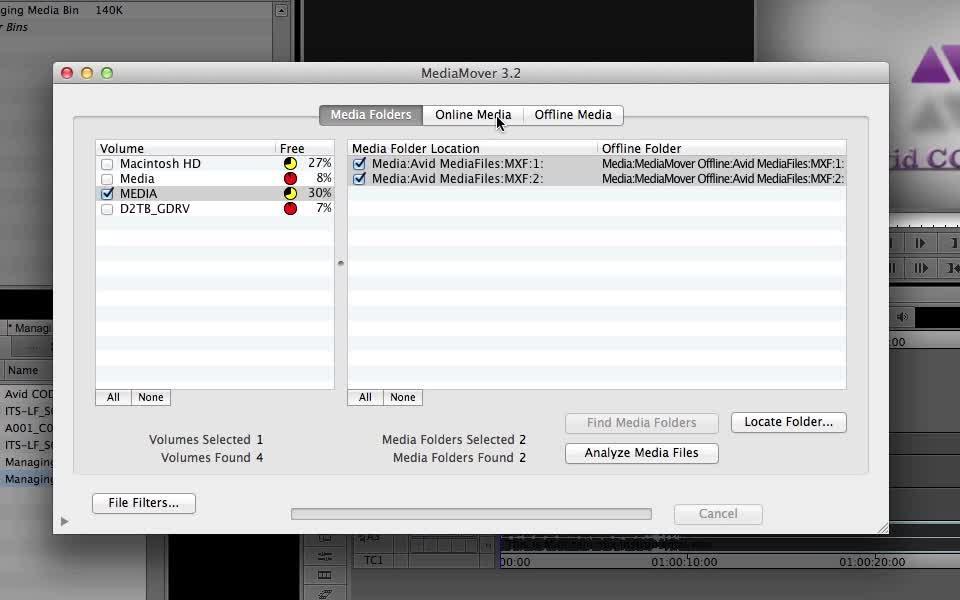The width and height of the screenshot is (960, 600).
Task: Check the D2TB_GDRV volume checkbox
Action: (x=107, y=209)
